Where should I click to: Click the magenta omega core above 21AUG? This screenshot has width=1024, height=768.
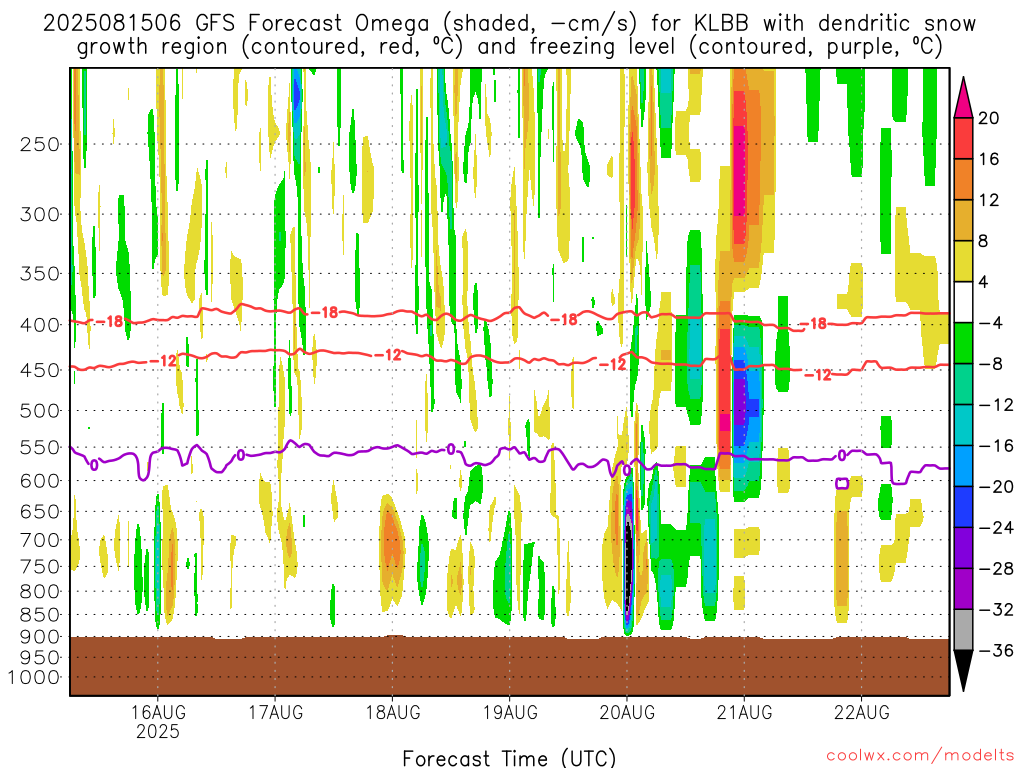point(739,173)
